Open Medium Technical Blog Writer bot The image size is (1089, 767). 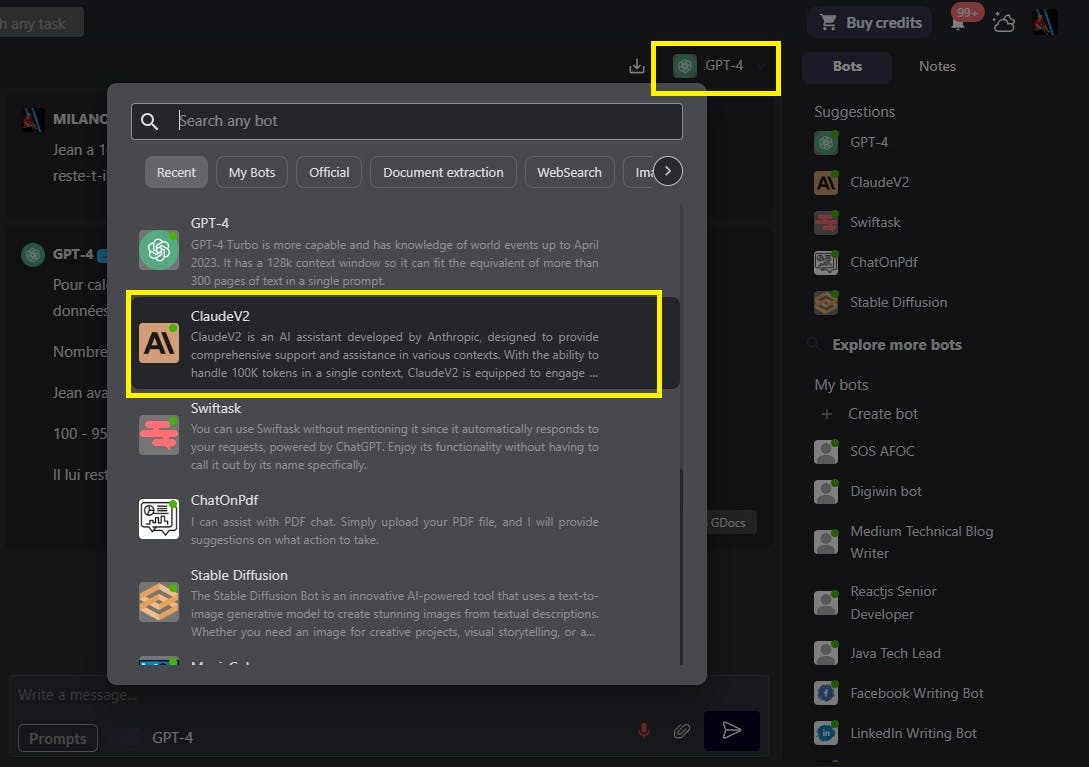coord(904,542)
